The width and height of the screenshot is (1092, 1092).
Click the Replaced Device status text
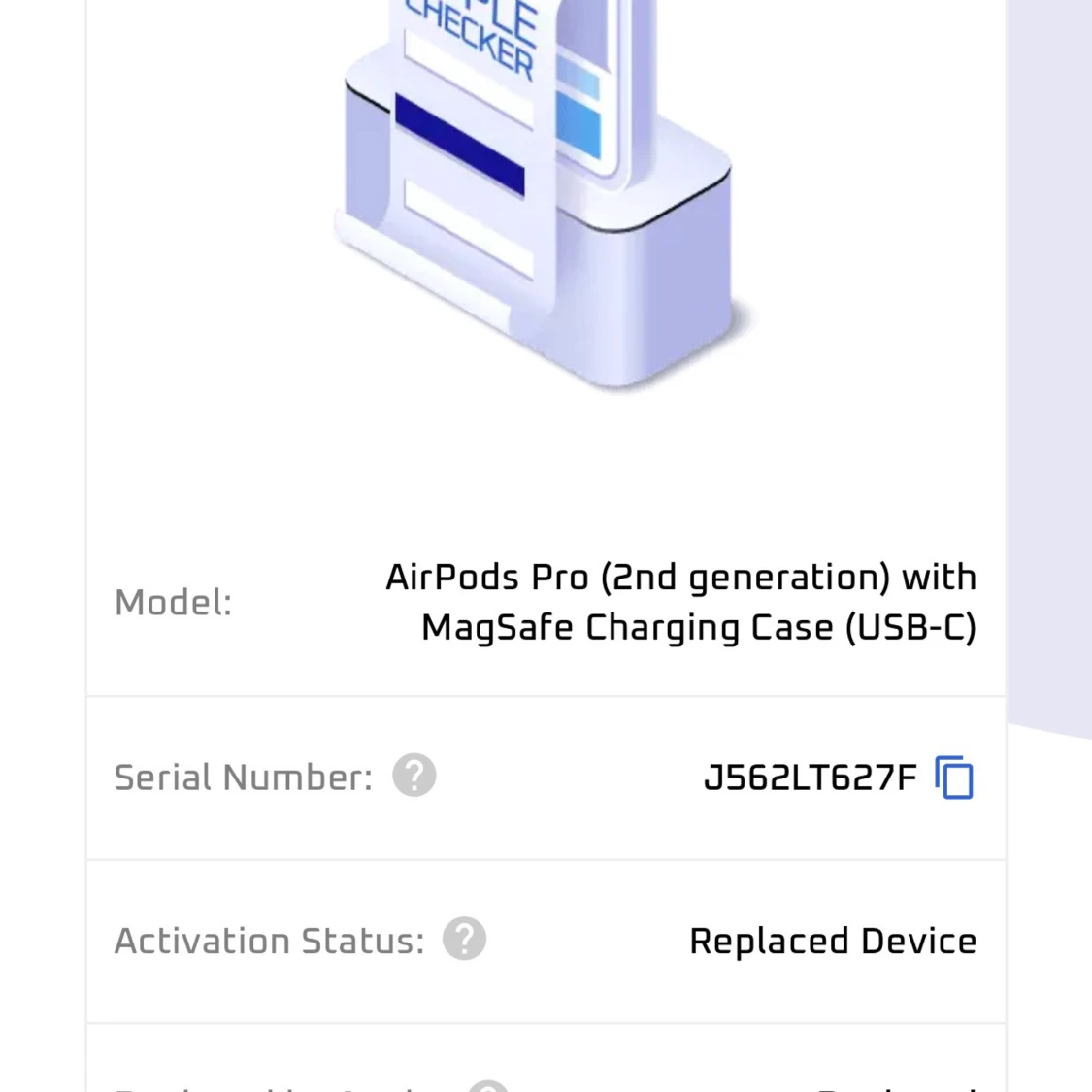832,940
